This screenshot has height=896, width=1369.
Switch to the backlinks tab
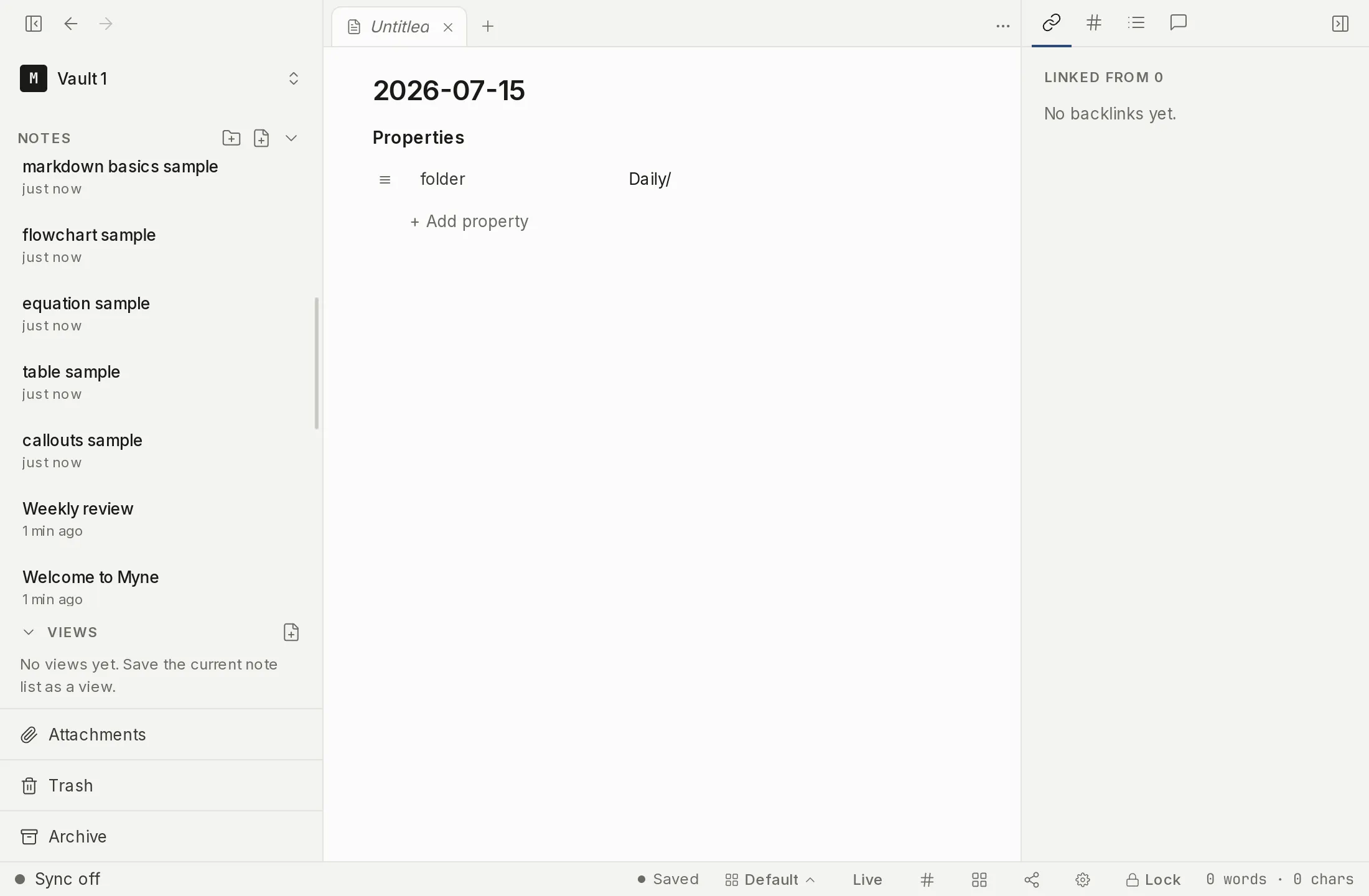point(1051,24)
